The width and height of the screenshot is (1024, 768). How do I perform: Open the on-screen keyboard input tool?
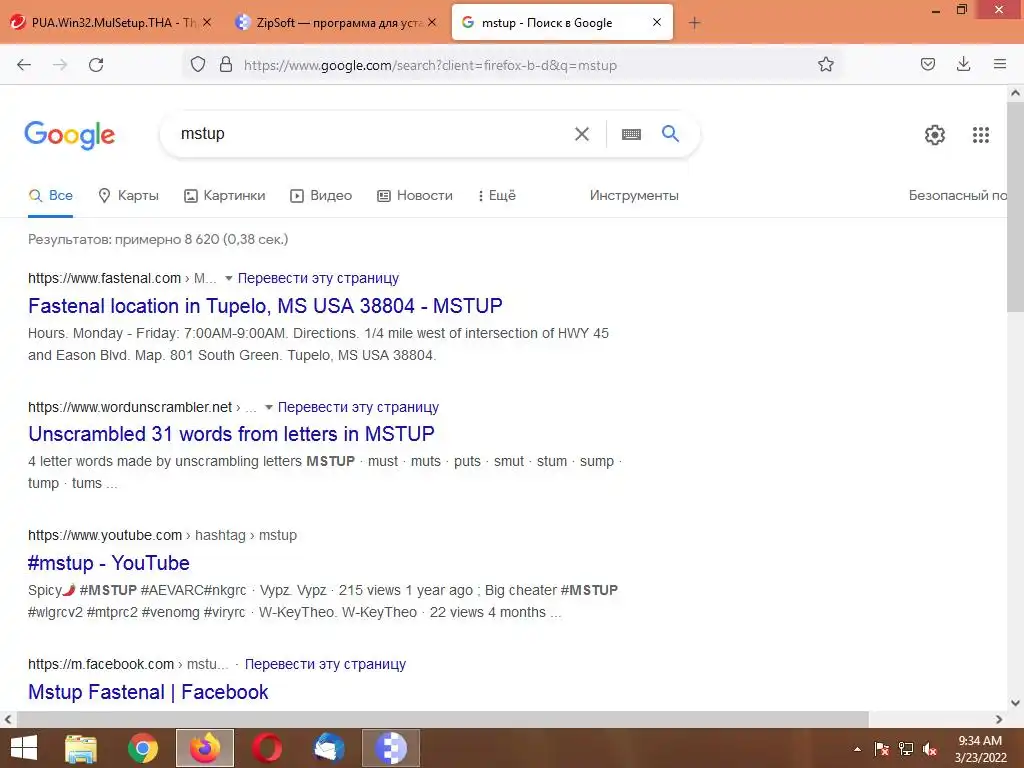click(631, 135)
